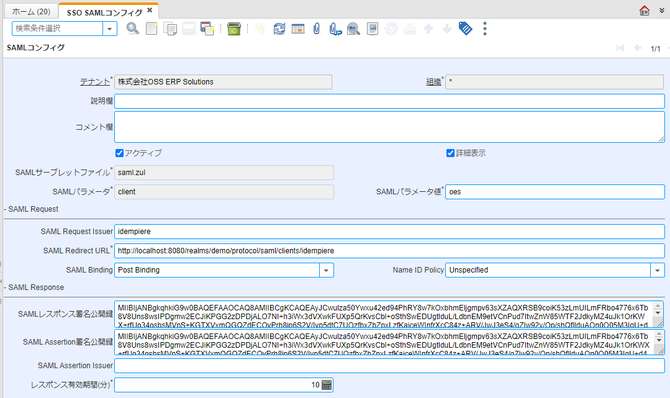Screen dimensions: 670x398
Task: Open the three-dot more menu
Action: pyautogui.click(x=485, y=29)
